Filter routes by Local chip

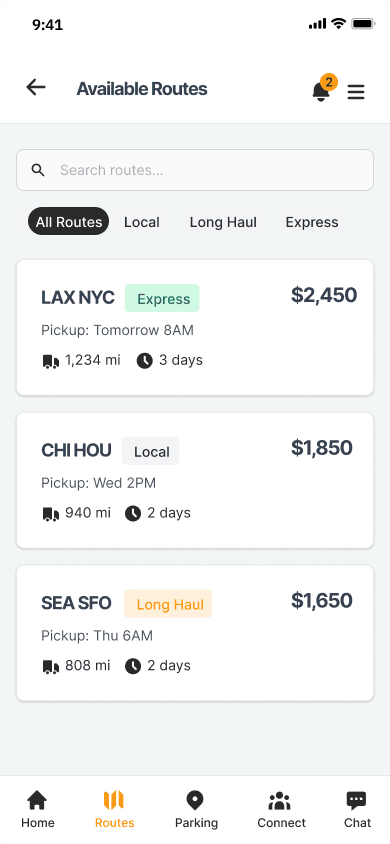point(142,222)
